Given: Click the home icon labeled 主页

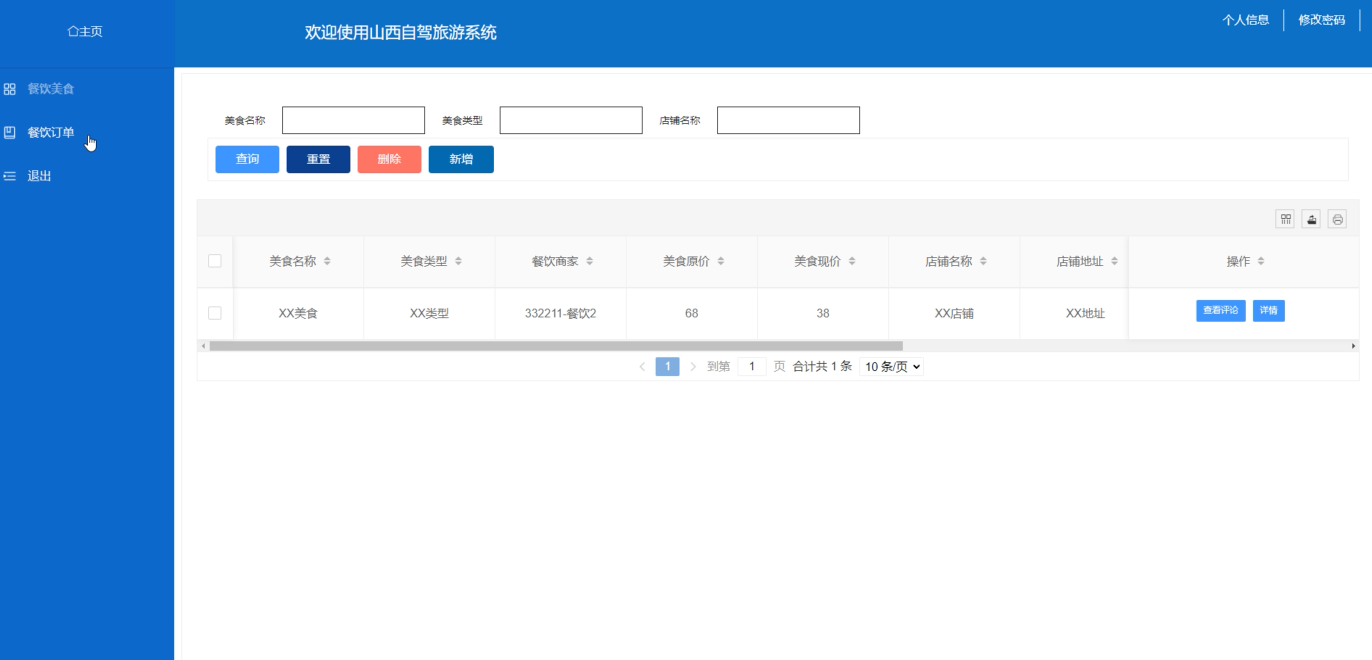Looking at the screenshot, I should click(73, 32).
